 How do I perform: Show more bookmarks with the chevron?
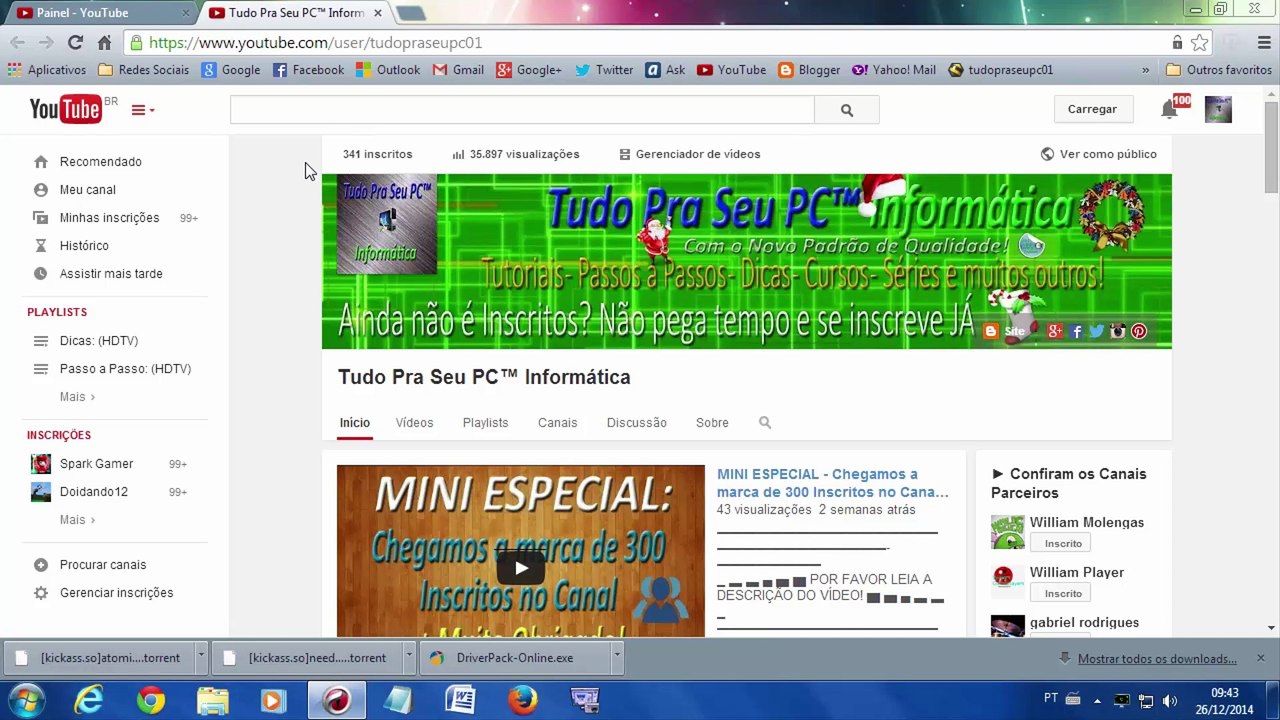tap(1145, 70)
